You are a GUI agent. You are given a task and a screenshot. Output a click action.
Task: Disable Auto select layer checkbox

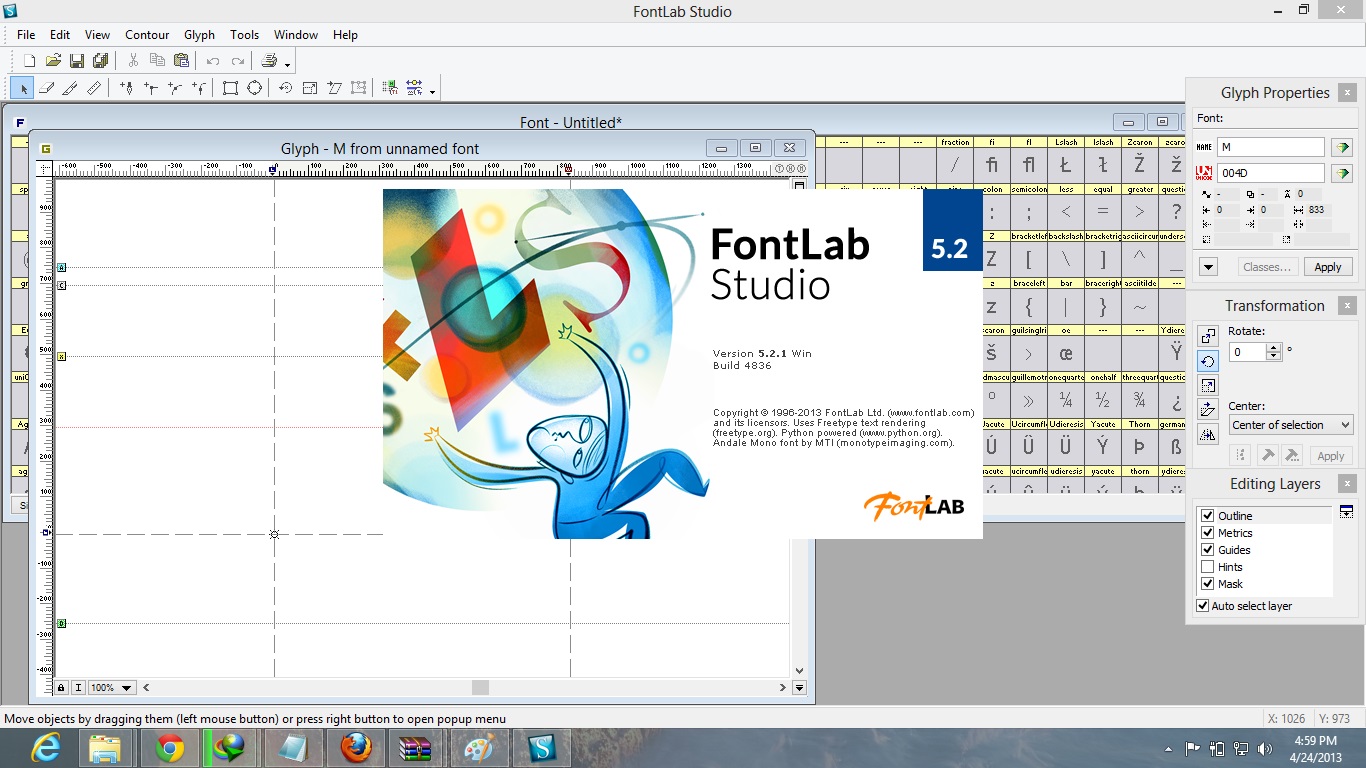tap(1203, 606)
